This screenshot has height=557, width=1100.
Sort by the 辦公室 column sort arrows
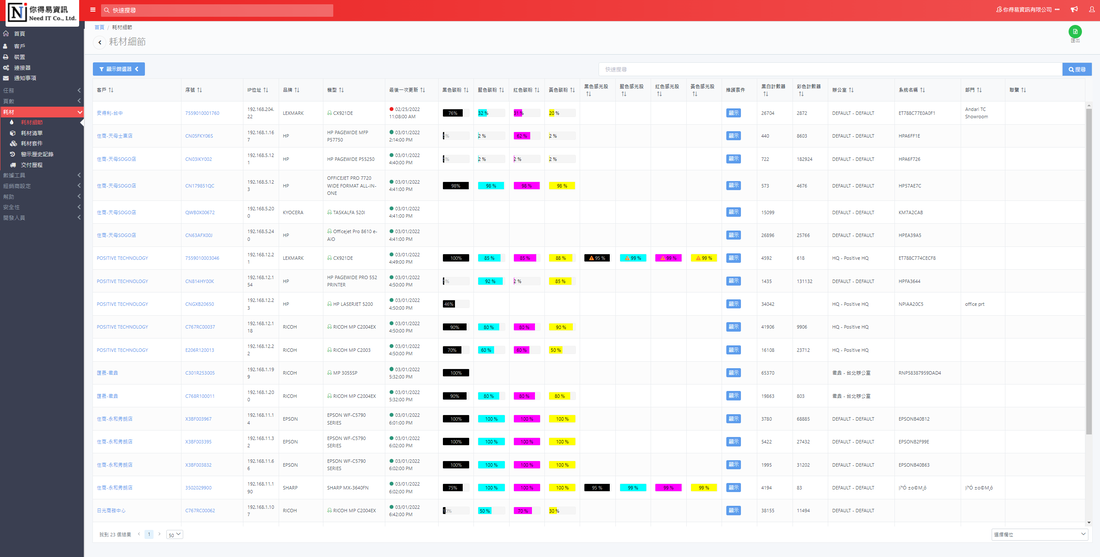click(852, 90)
